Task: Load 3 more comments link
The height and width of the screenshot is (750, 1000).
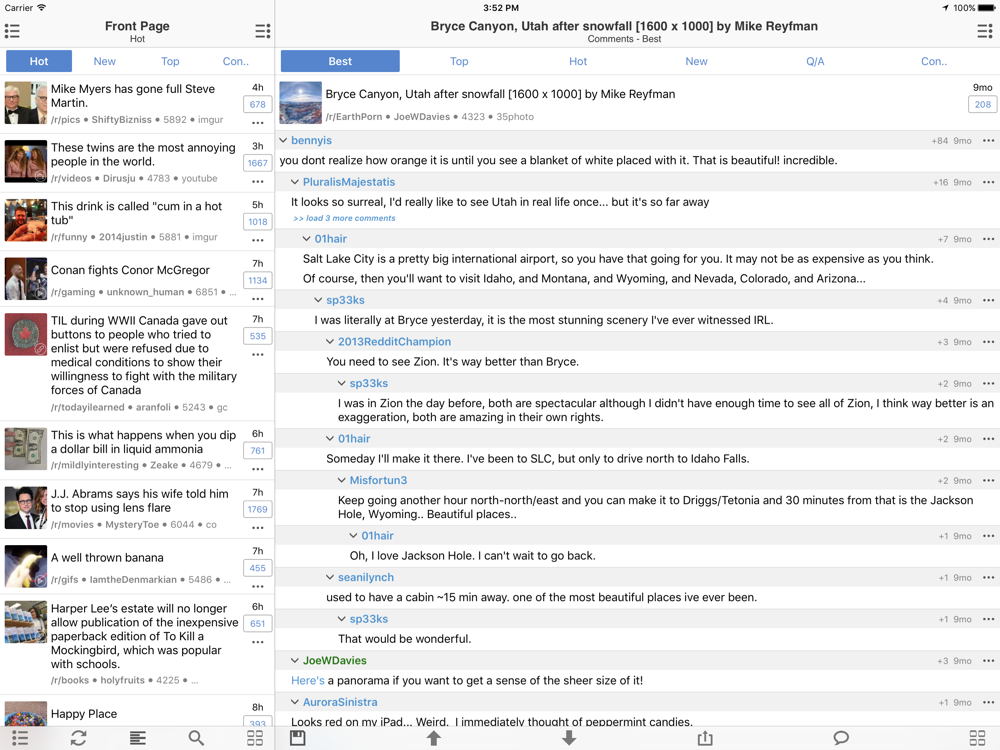Action: tap(344, 218)
